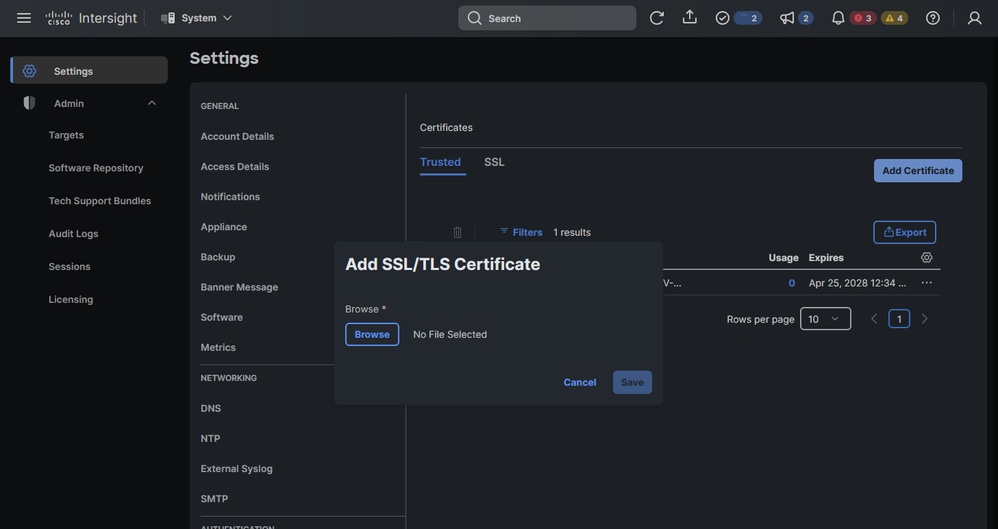Click the Cisco Intersight logo

(91, 18)
